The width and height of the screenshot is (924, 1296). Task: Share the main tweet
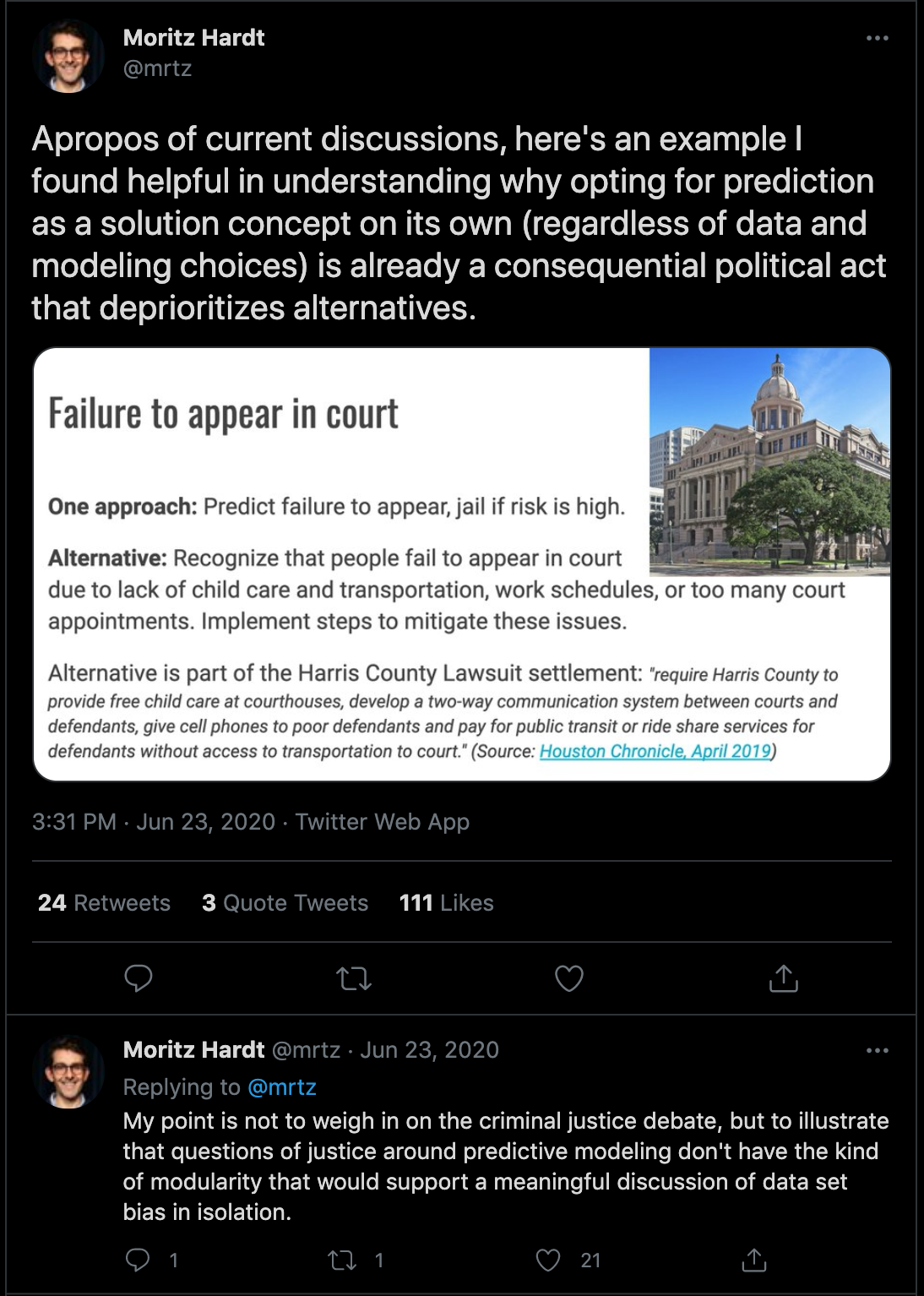783,978
